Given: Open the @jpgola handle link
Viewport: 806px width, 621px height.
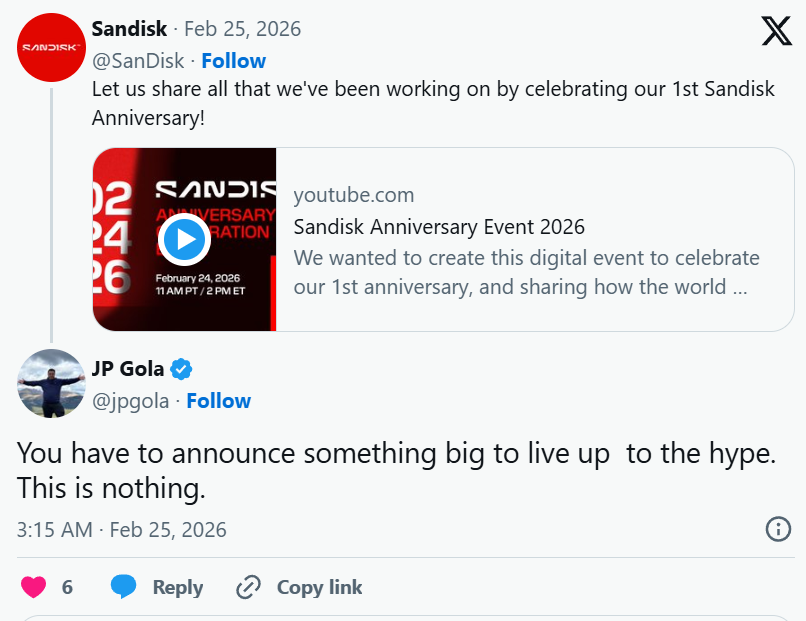Looking at the screenshot, I should point(133,401).
